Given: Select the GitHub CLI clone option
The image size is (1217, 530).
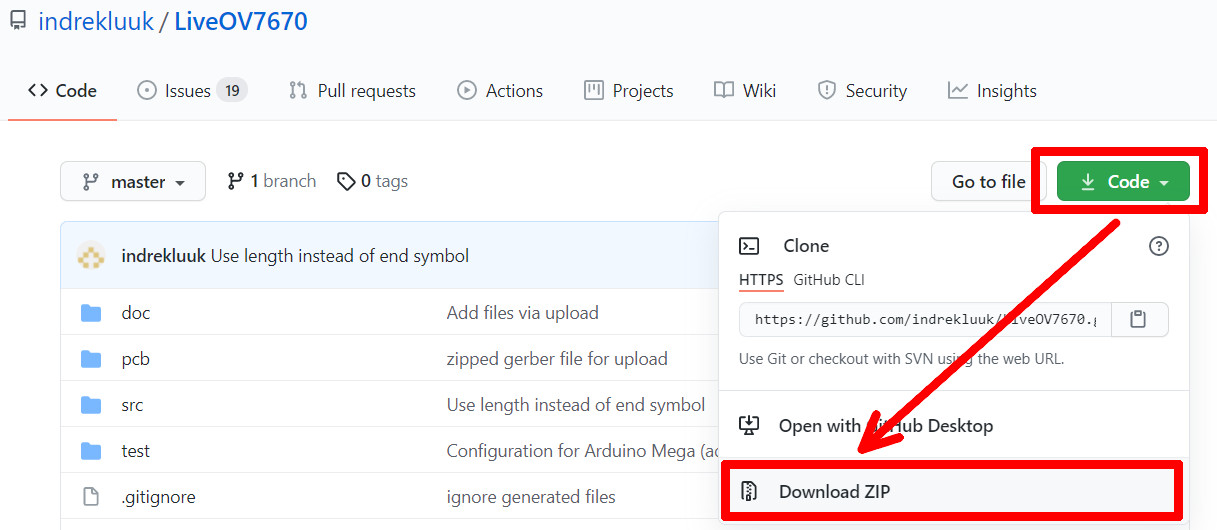Looking at the screenshot, I should (829, 280).
